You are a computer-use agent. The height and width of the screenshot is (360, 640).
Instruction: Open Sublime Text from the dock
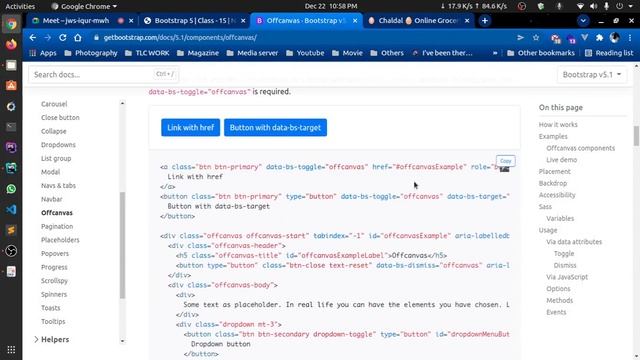(11, 230)
